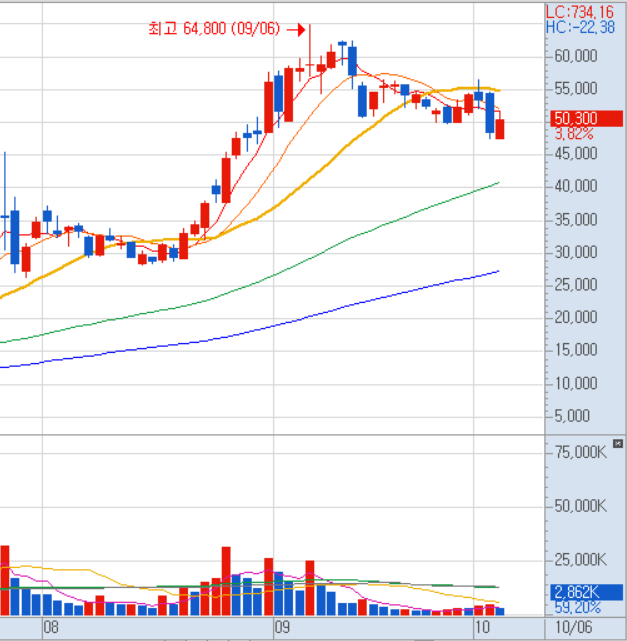Click the '최고 64,800 (09/06)' high annotation
The height and width of the screenshot is (641, 627).
pyautogui.click(x=214, y=29)
